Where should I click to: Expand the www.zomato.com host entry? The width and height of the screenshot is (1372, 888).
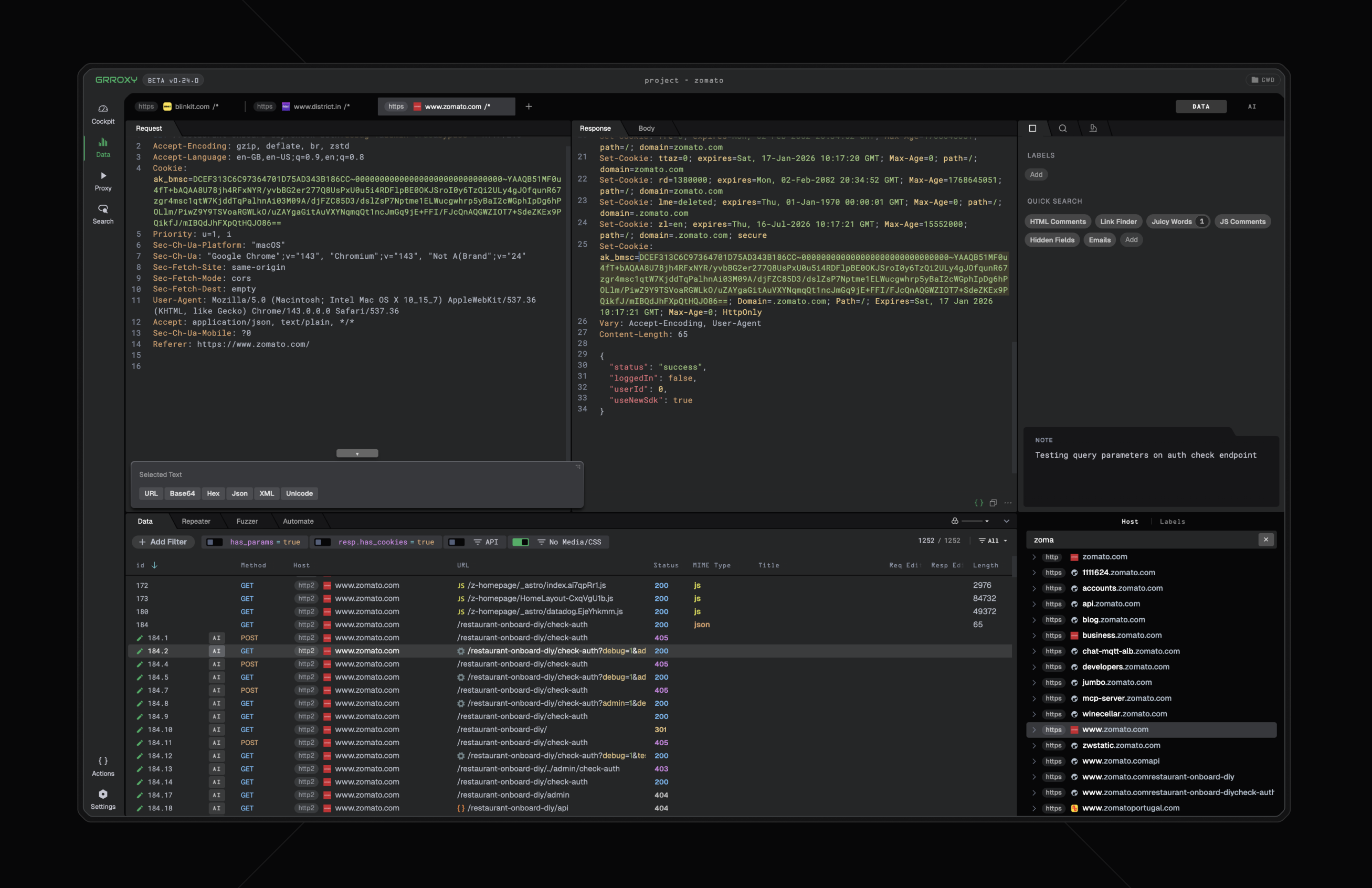tap(1033, 730)
